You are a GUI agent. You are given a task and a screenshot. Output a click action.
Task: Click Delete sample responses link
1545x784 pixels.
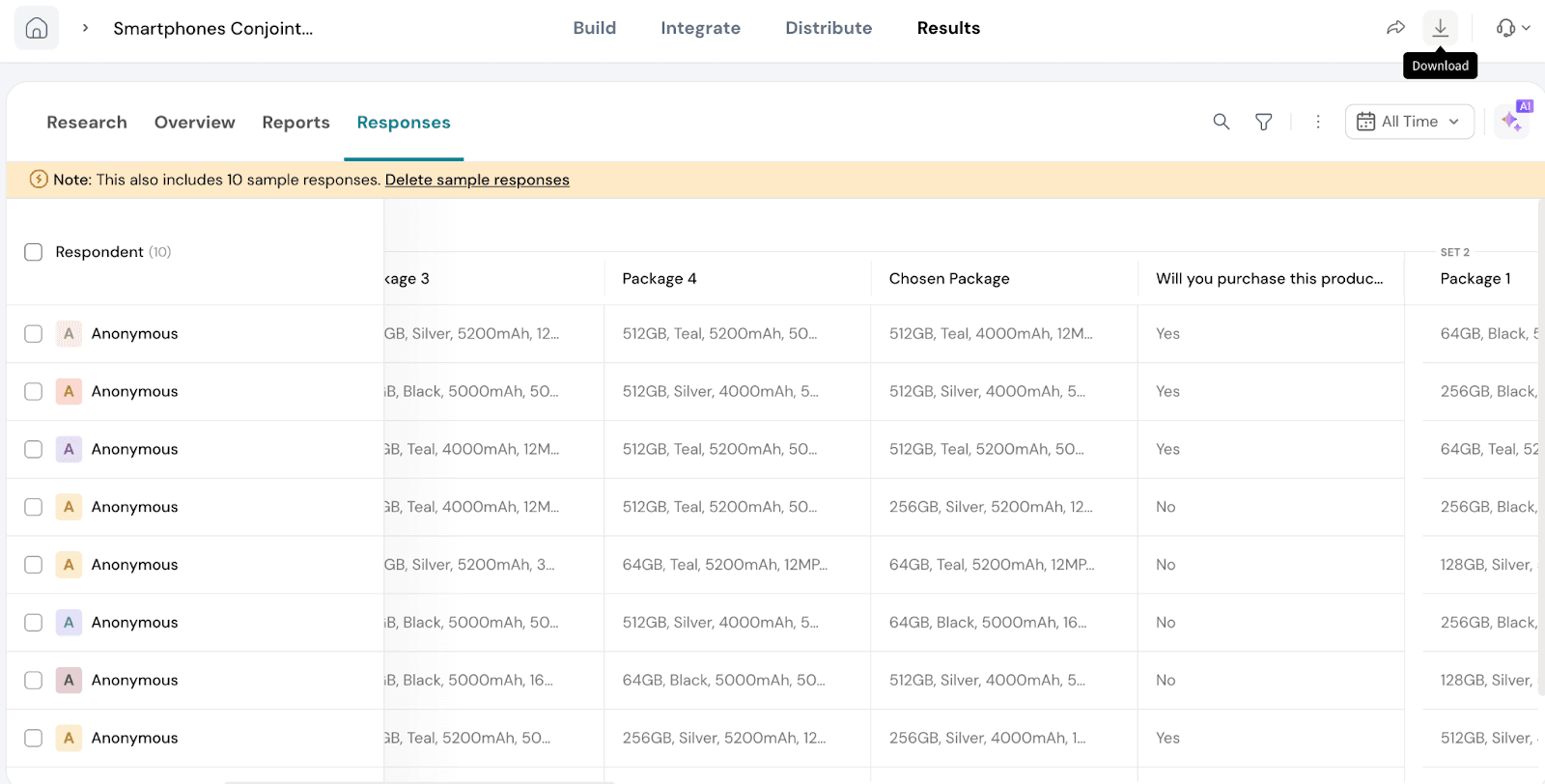point(477,180)
